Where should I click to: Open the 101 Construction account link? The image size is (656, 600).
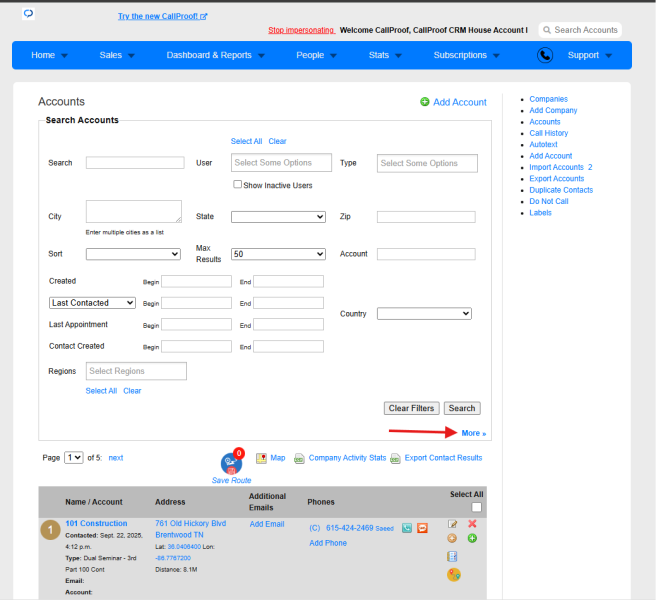click(x=96, y=523)
